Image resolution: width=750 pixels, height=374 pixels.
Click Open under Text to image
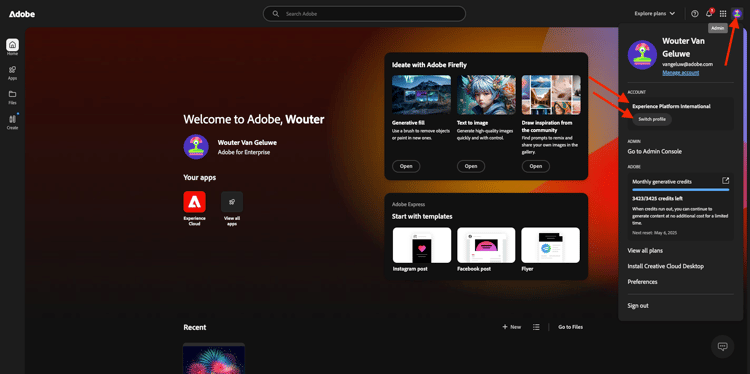(x=471, y=166)
